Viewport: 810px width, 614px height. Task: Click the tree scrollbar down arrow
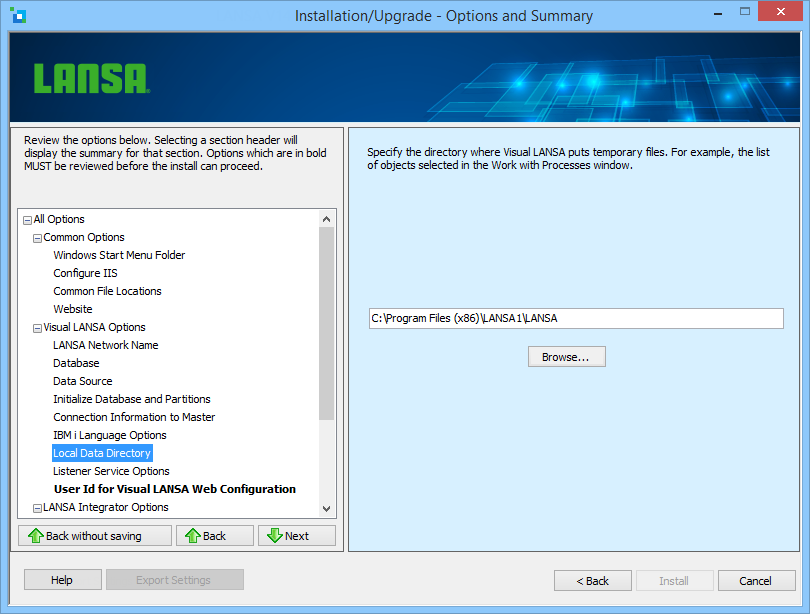326,509
